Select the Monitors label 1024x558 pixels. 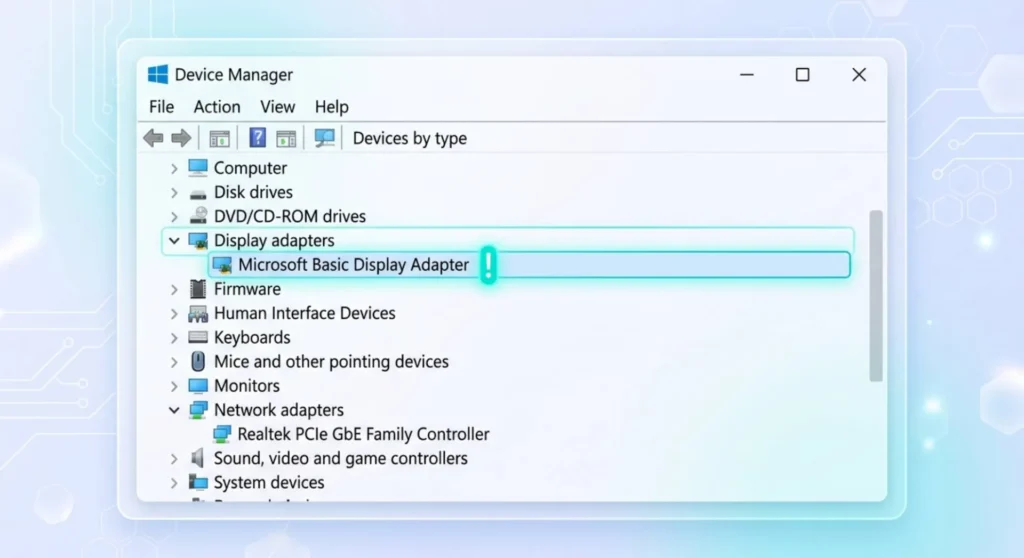pos(247,386)
